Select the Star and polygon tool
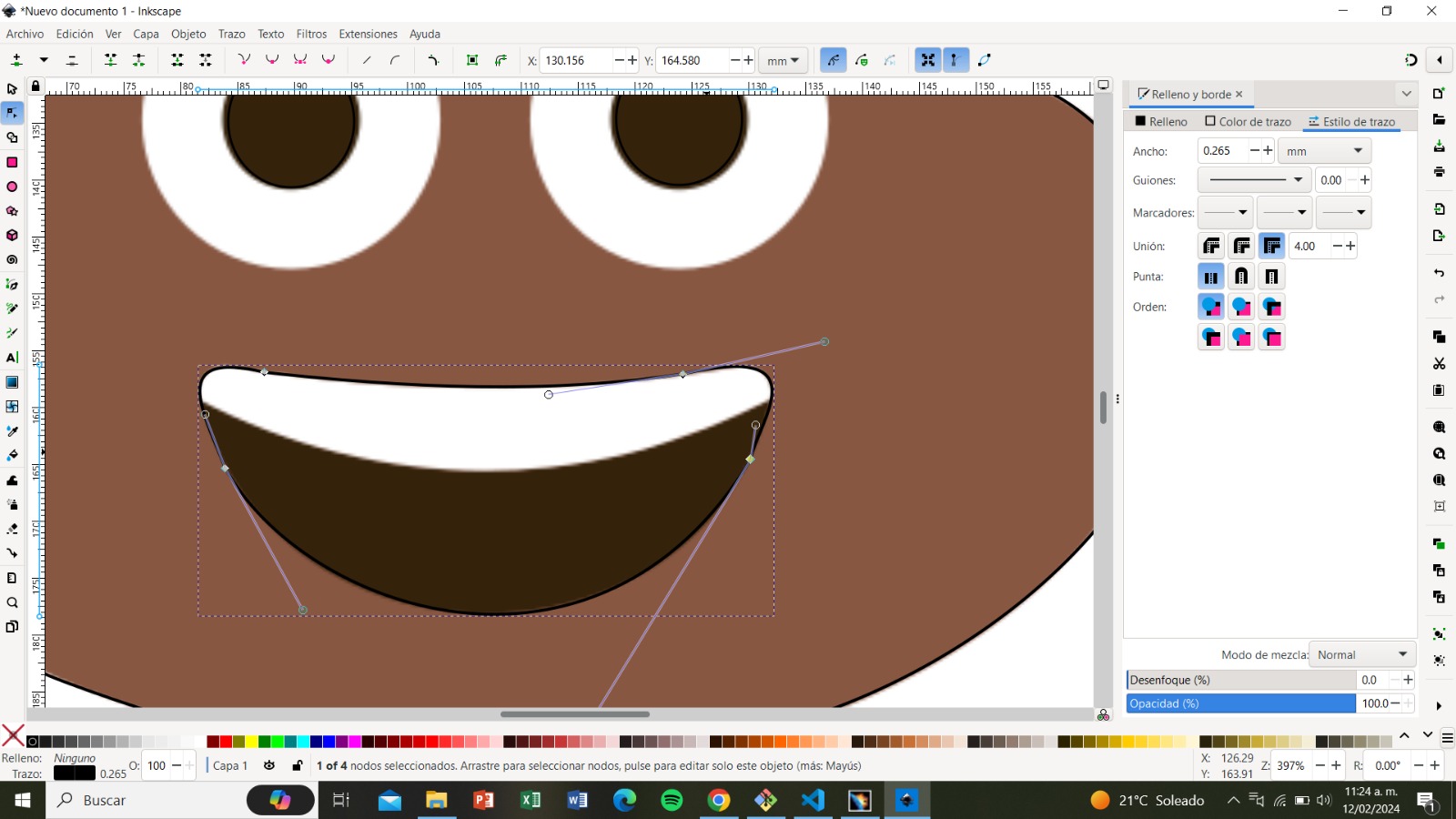 (x=12, y=211)
